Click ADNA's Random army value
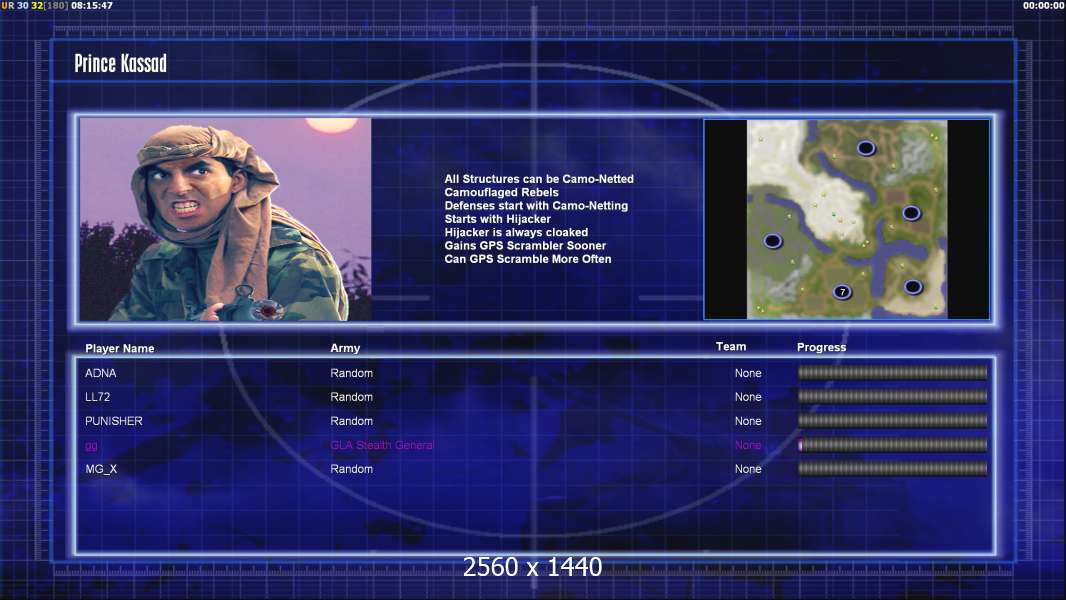This screenshot has height=600, width=1066. click(x=351, y=373)
